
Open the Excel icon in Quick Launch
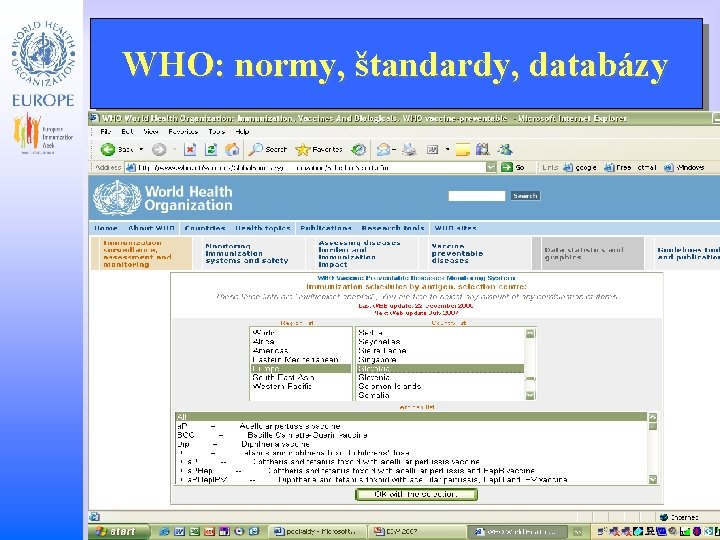(x=194, y=531)
